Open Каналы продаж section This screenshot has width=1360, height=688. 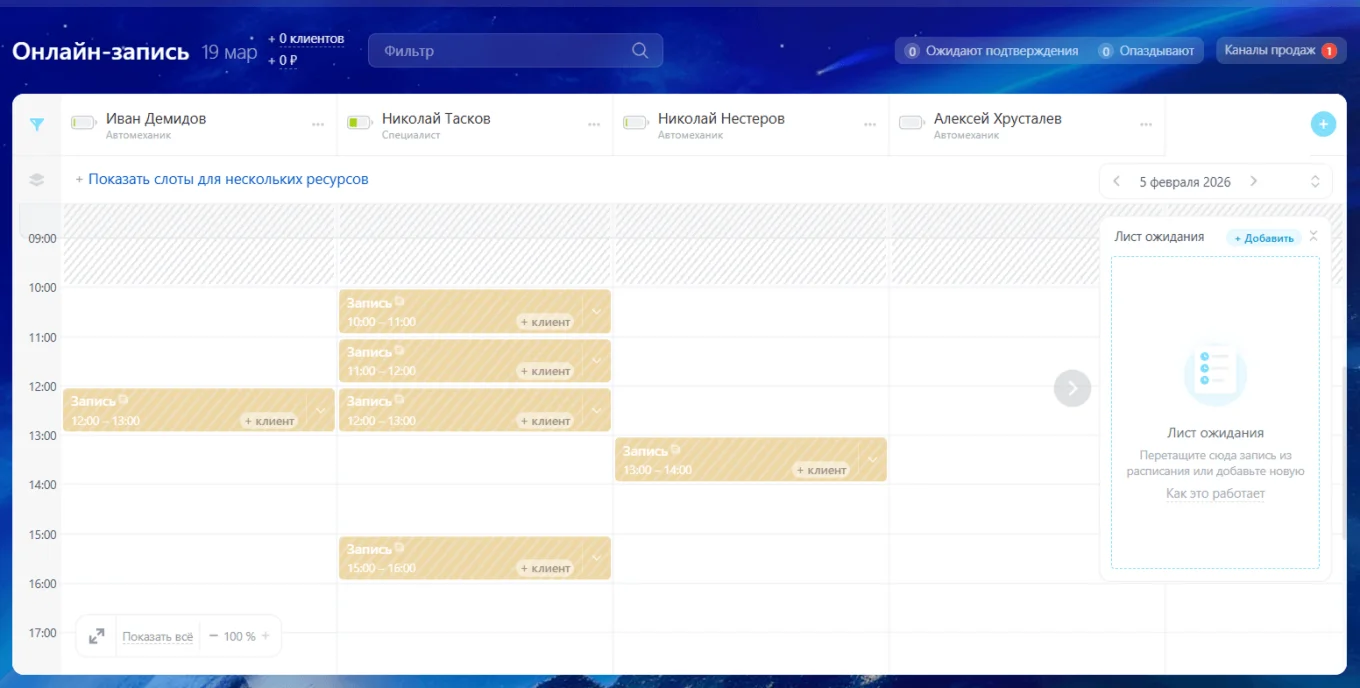[x=1280, y=50]
